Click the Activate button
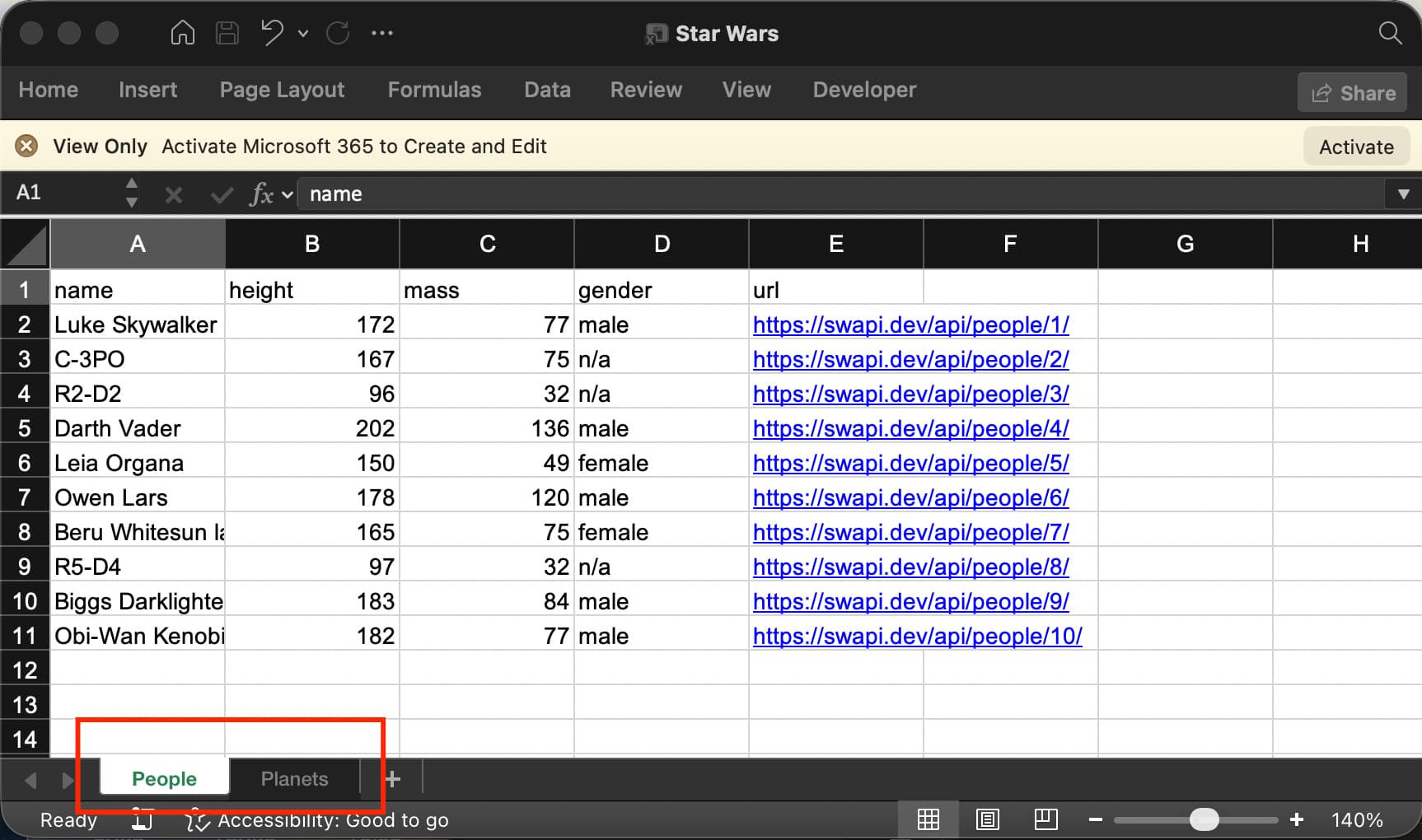This screenshot has height=840, width=1422. coord(1356,147)
